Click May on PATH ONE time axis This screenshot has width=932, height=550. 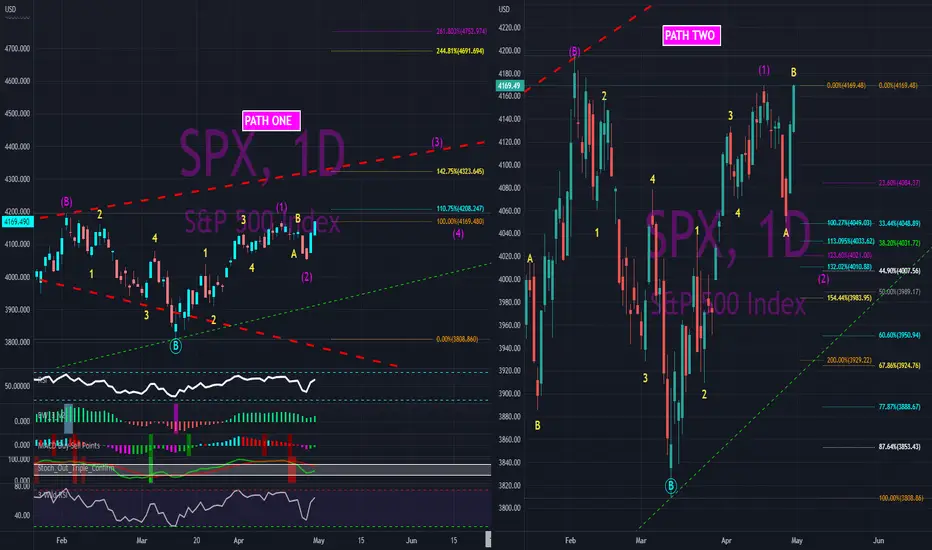[319, 540]
